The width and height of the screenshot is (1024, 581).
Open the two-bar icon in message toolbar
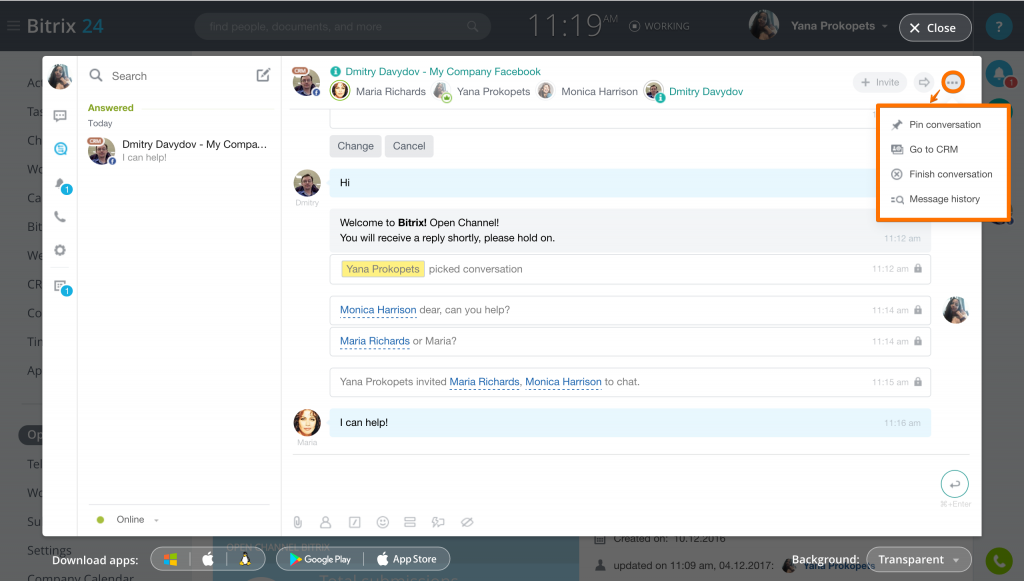point(410,522)
